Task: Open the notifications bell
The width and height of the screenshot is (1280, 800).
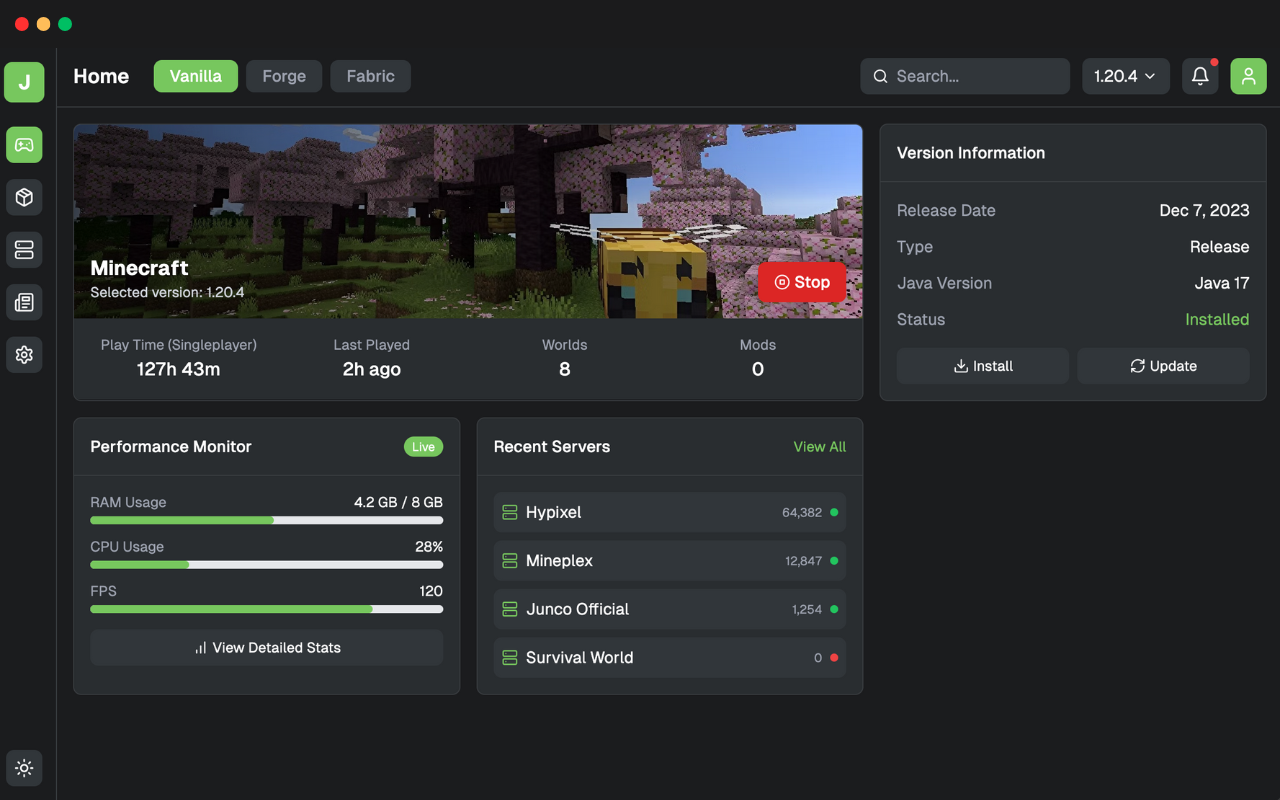Action: click(1200, 76)
